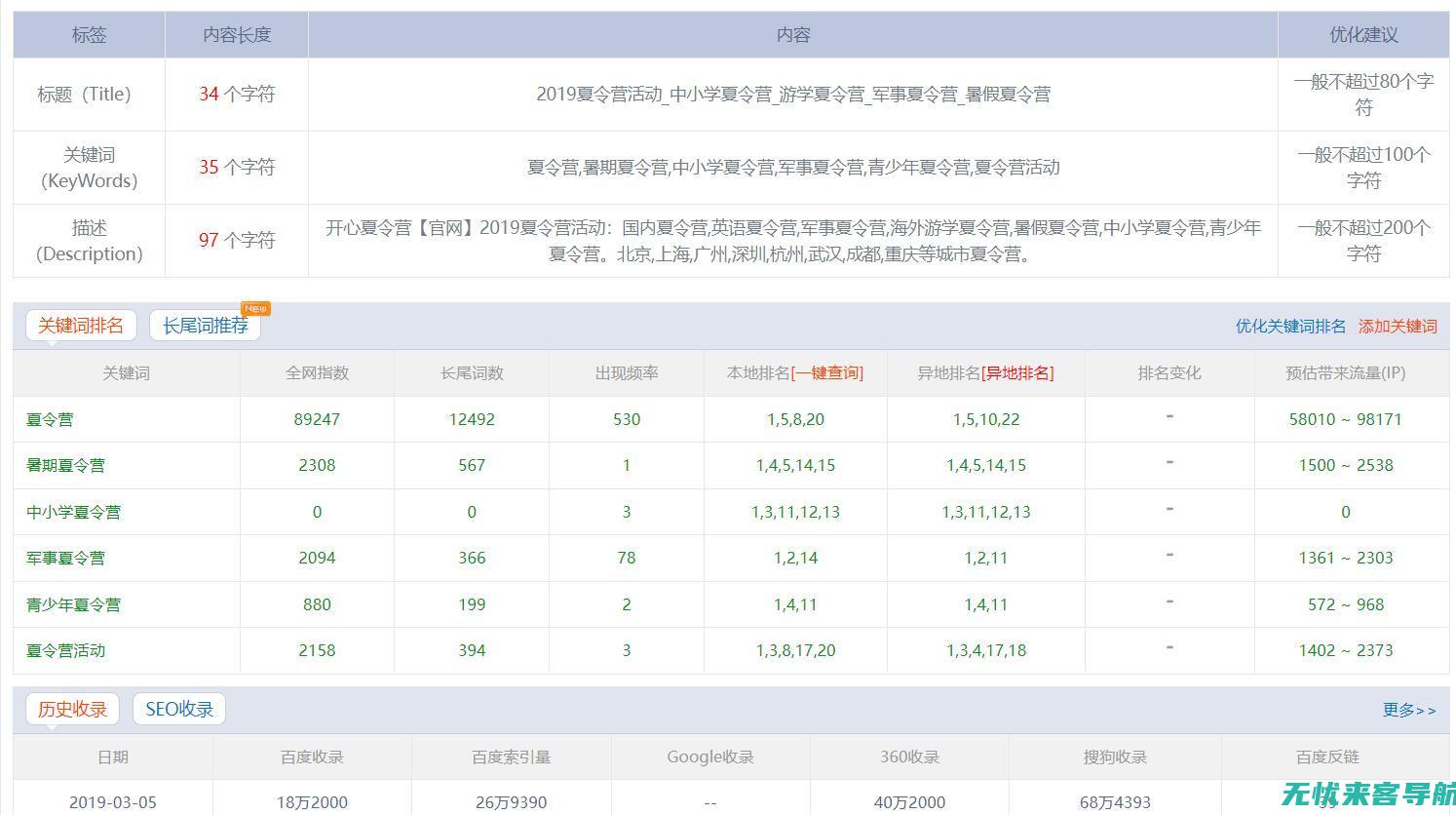Screen dimensions: 1456x815
Task: Open keyword 中小学夏令营
Action: 73,512
